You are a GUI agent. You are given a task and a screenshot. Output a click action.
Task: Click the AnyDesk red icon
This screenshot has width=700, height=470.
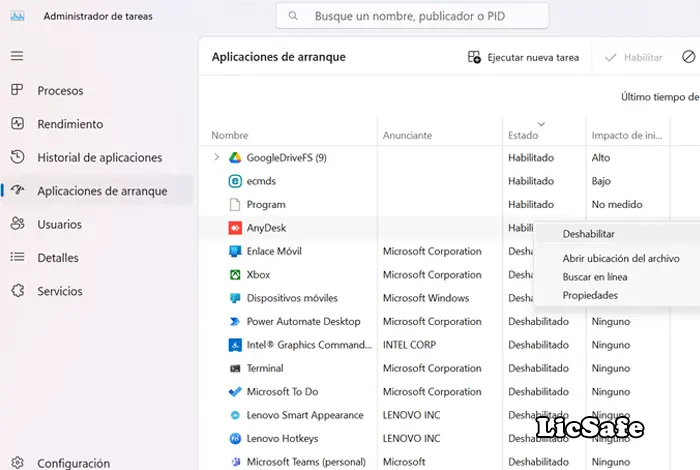pos(235,228)
